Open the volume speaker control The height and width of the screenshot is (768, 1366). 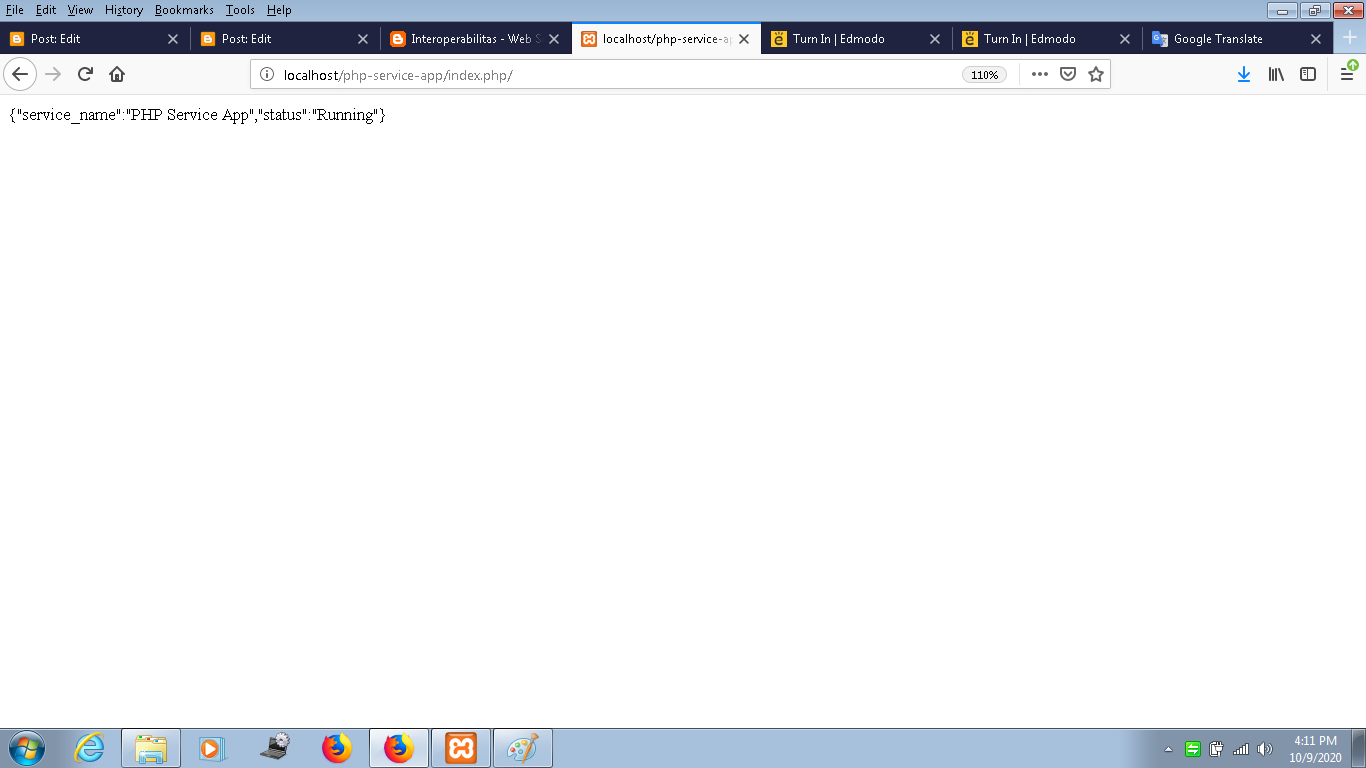1265,749
